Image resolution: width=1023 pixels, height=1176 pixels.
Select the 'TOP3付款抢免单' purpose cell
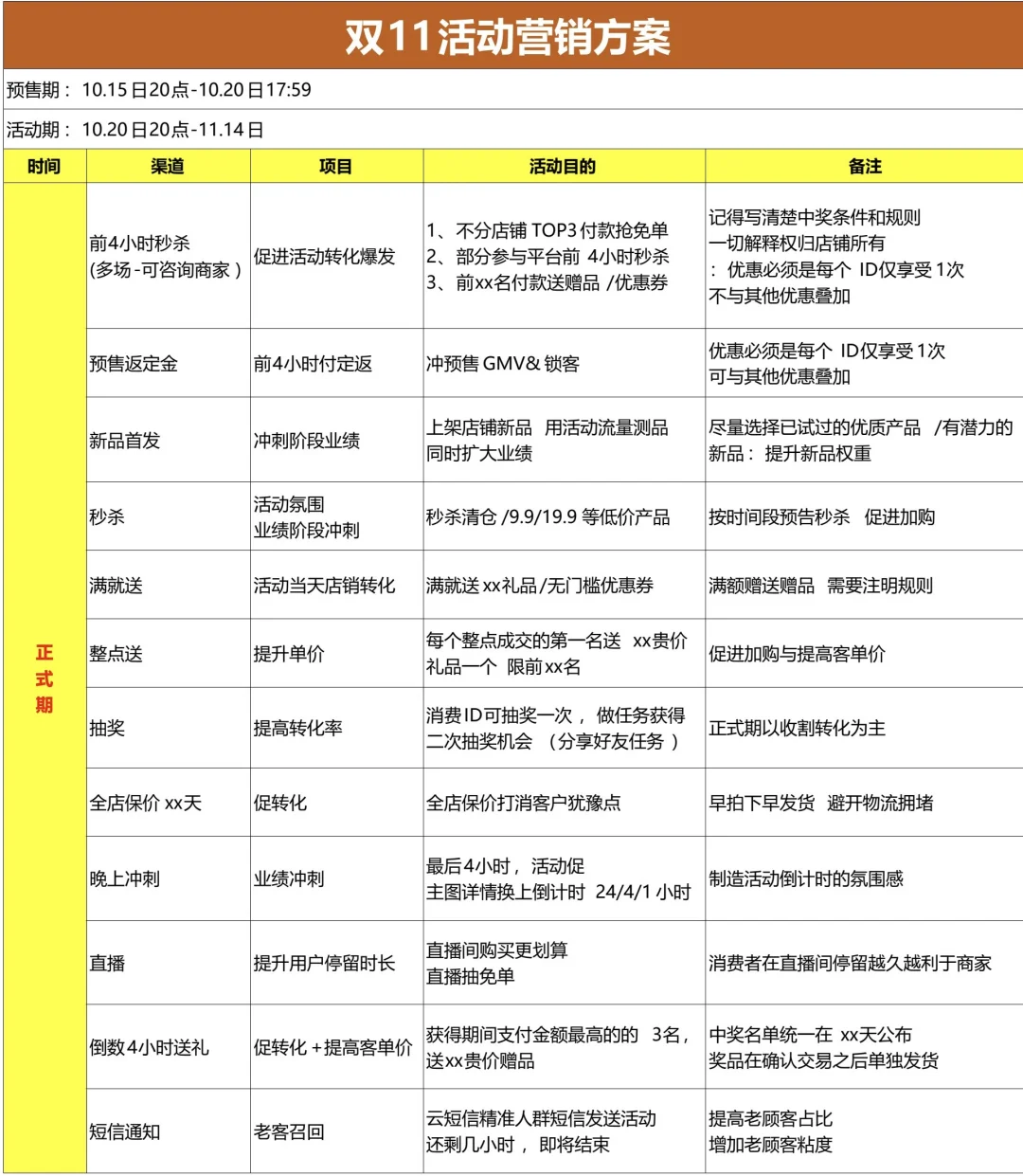click(x=564, y=256)
